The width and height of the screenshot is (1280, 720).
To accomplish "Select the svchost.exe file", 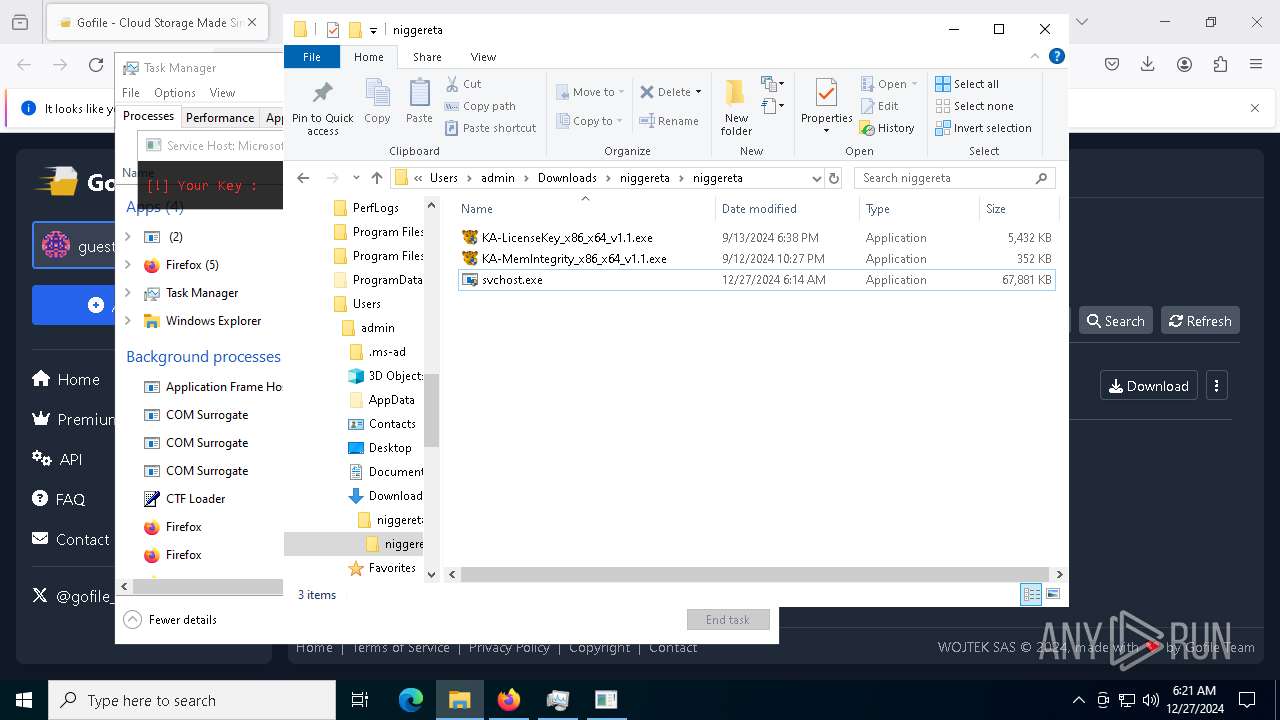I will click(x=756, y=280).
